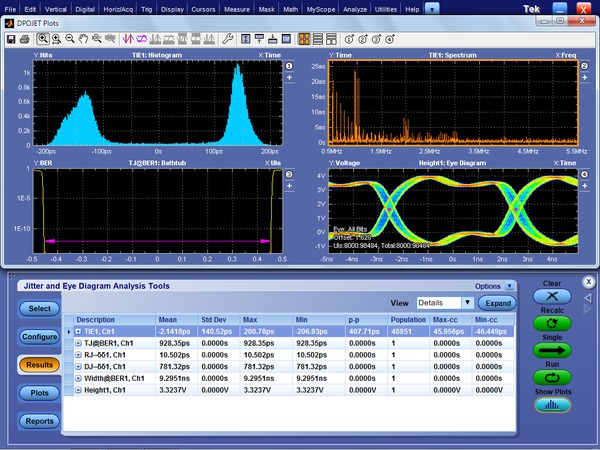Screen dimensions: 600x450
Task: Click the Configure side button
Action: (x=39, y=337)
